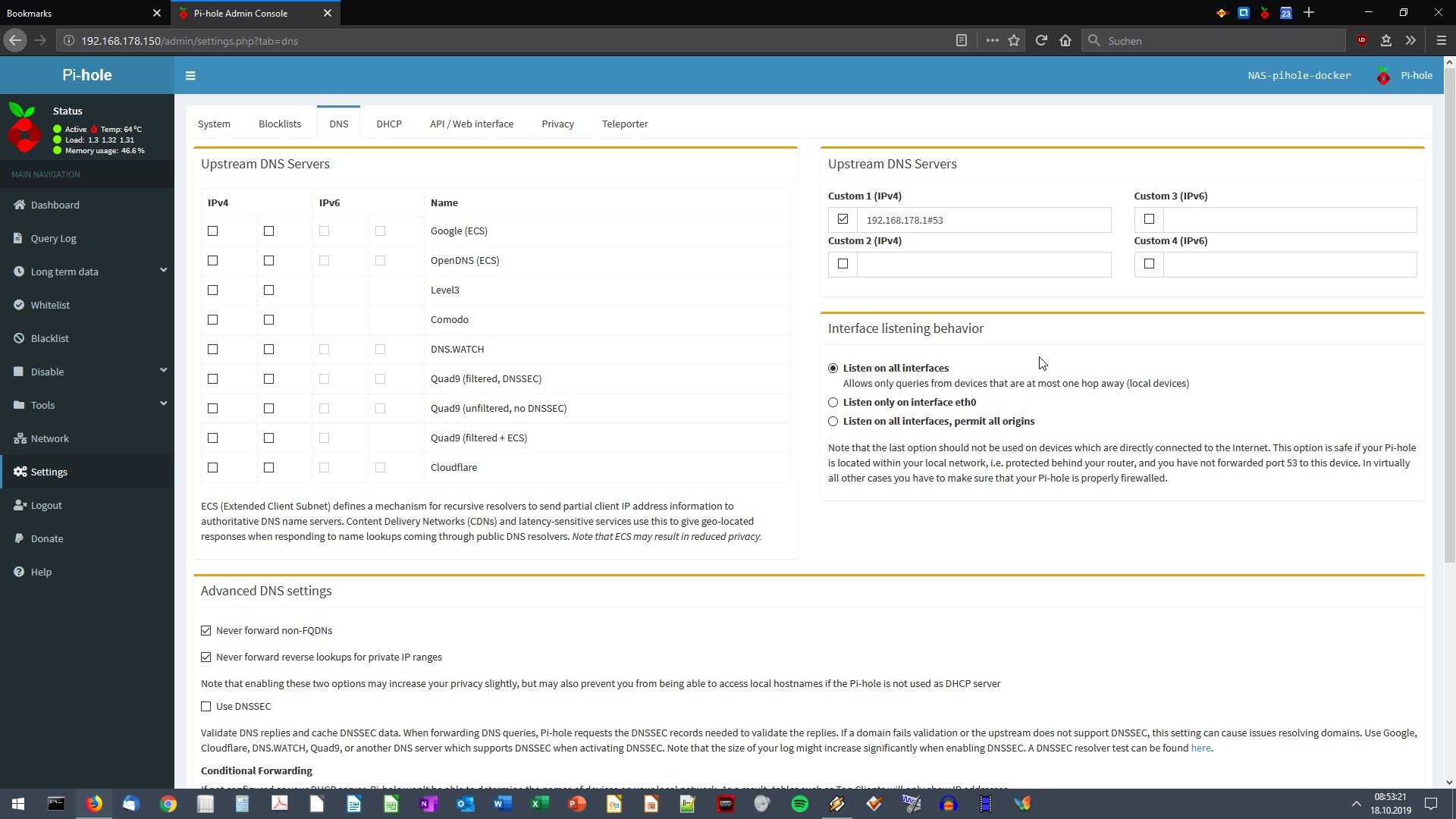Viewport: 1456px width, 819px height.
Task: Click Custom 2 (IPv4) input field
Action: (x=984, y=265)
